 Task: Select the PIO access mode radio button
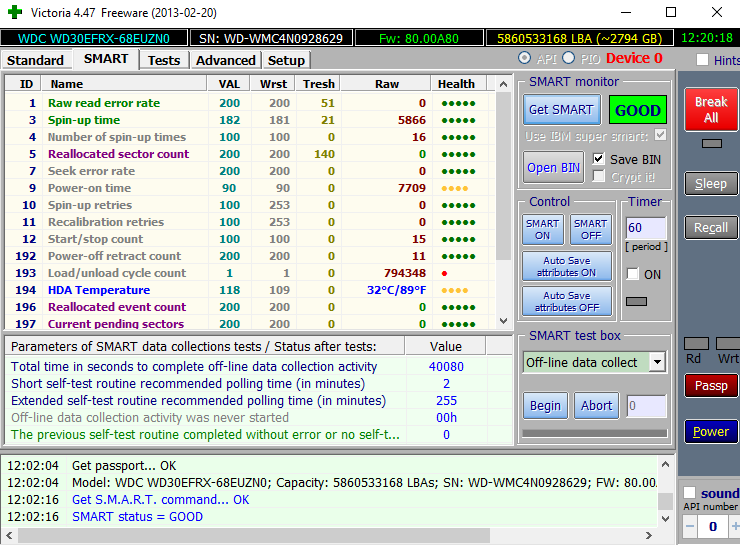568,58
